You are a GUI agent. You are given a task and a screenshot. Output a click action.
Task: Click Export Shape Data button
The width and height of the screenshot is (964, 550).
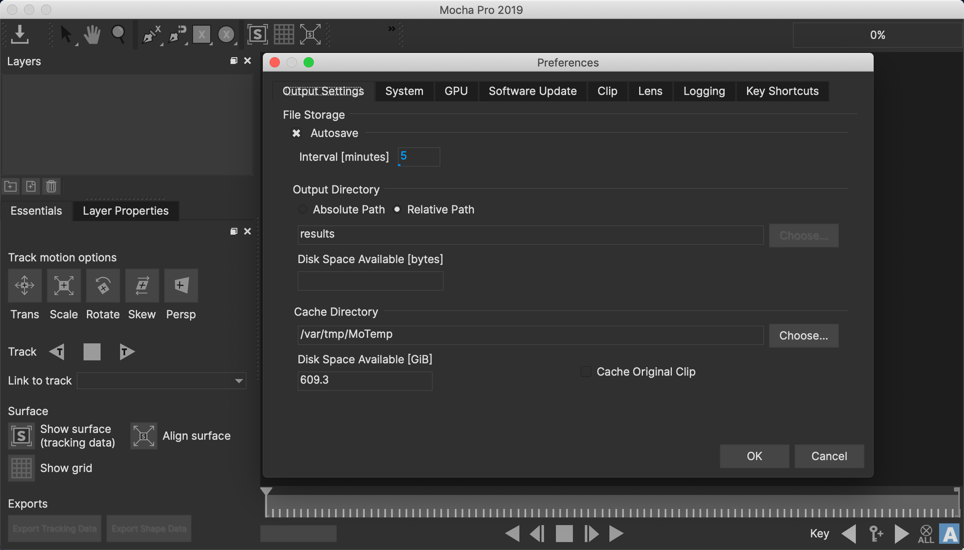149,528
